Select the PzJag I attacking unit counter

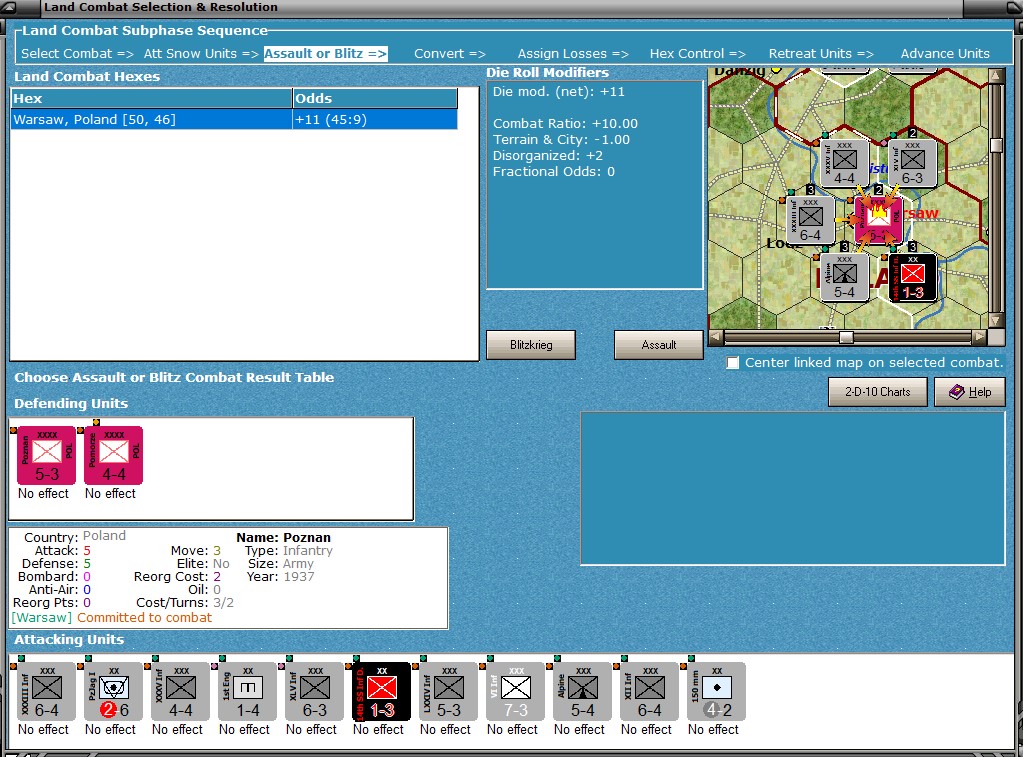pos(114,691)
